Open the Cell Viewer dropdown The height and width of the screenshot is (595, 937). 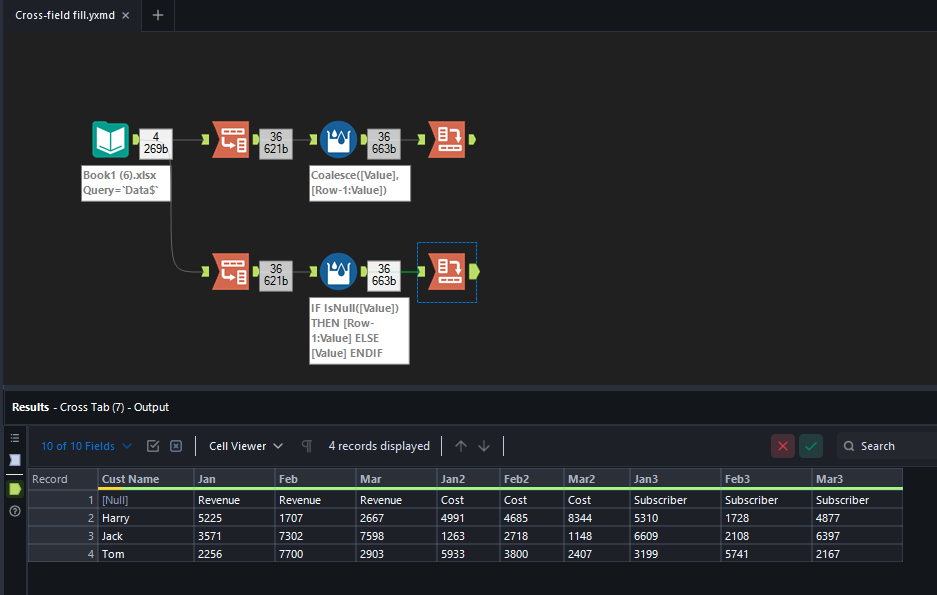click(246, 446)
